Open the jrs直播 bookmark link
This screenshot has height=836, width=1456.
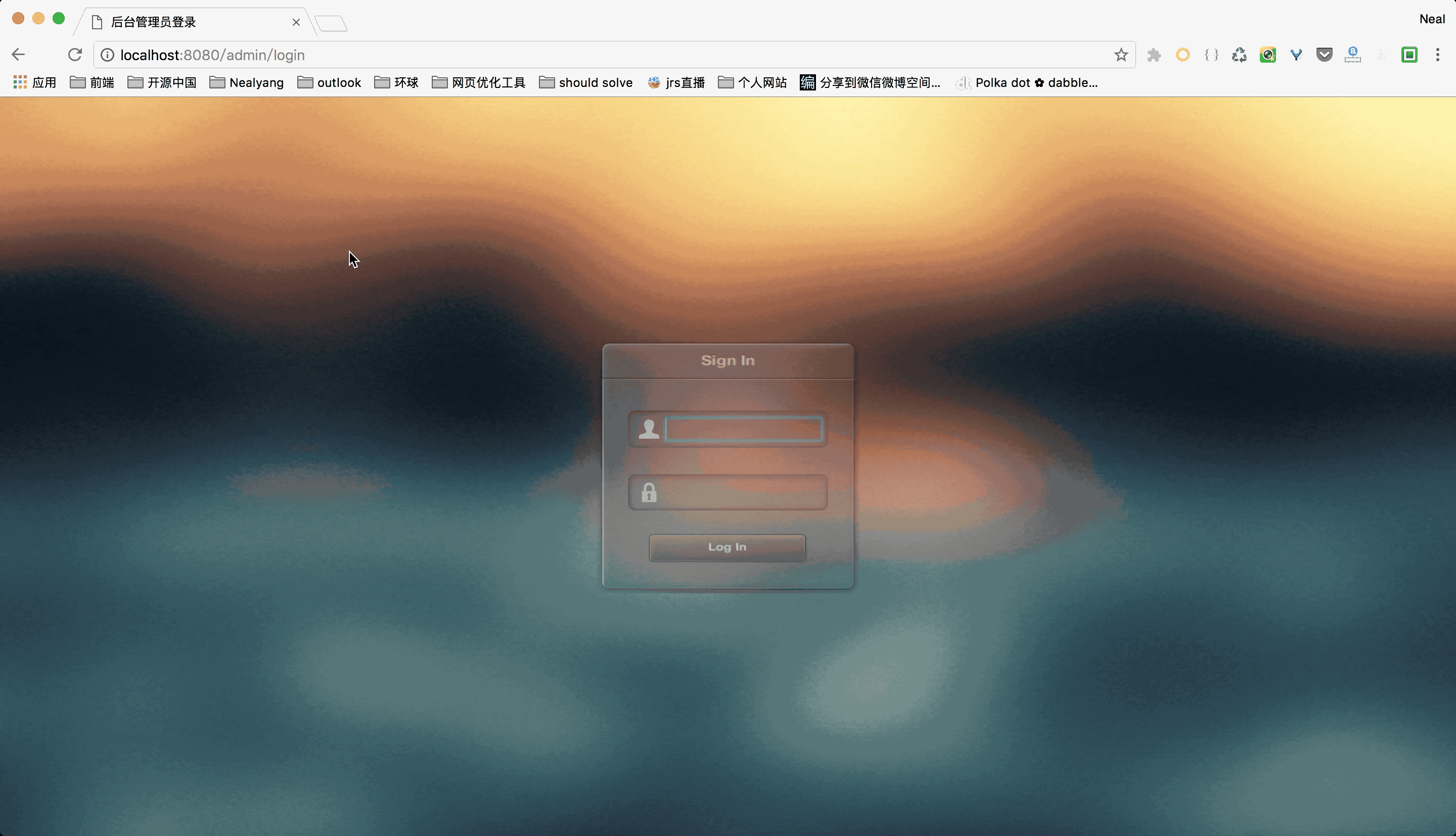click(x=676, y=83)
